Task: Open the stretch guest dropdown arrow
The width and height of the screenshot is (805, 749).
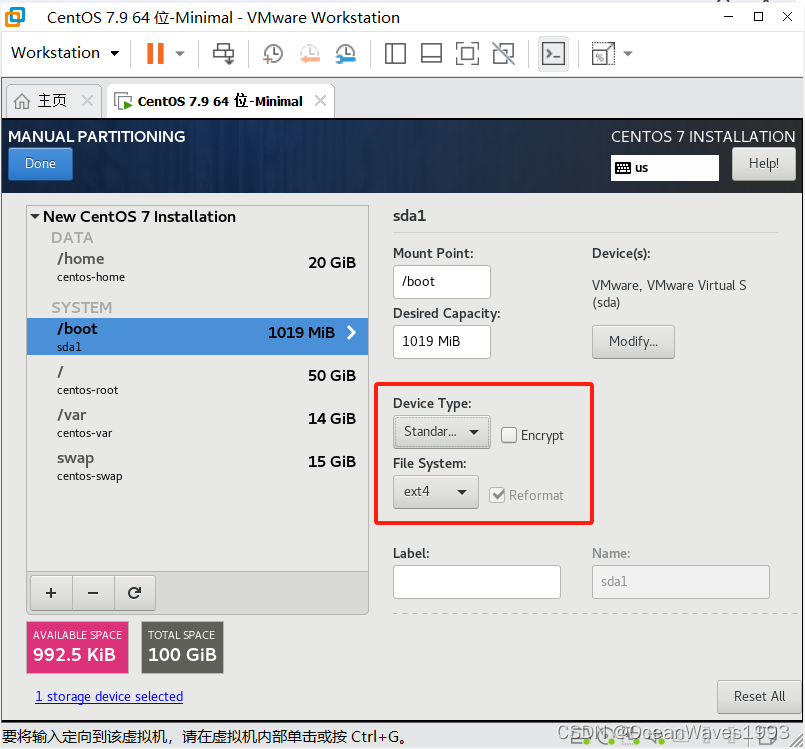Action: (627, 53)
